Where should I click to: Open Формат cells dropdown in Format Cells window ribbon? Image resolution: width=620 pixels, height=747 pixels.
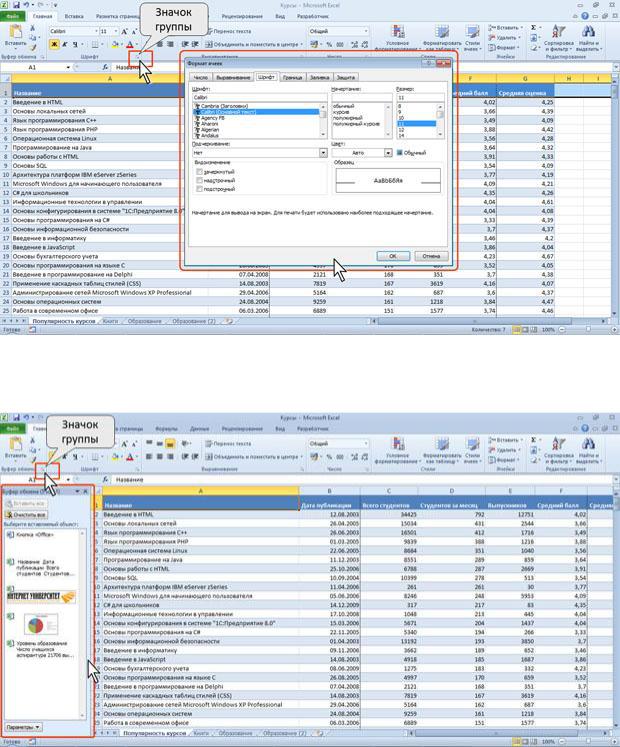(x=503, y=48)
